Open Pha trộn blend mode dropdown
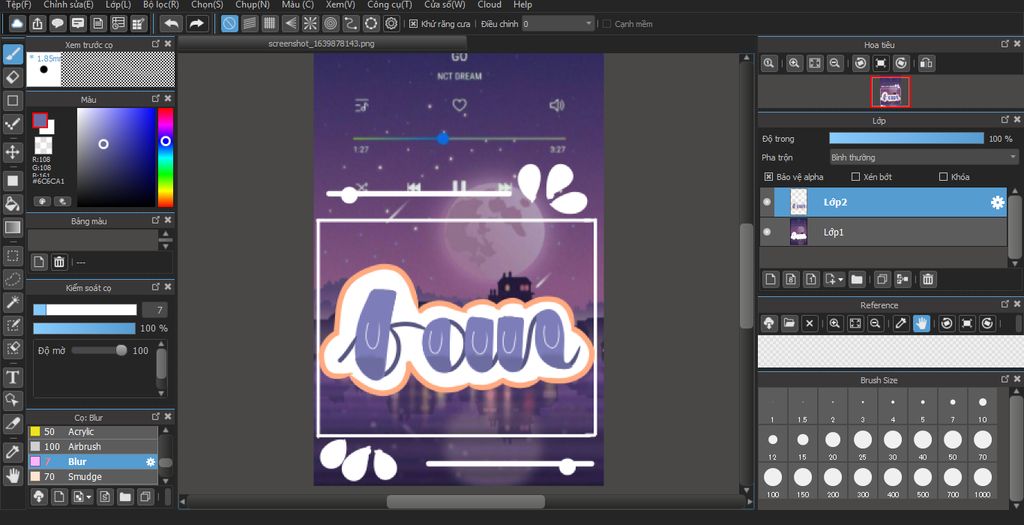The height and width of the screenshot is (525, 1024). click(x=923, y=157)
